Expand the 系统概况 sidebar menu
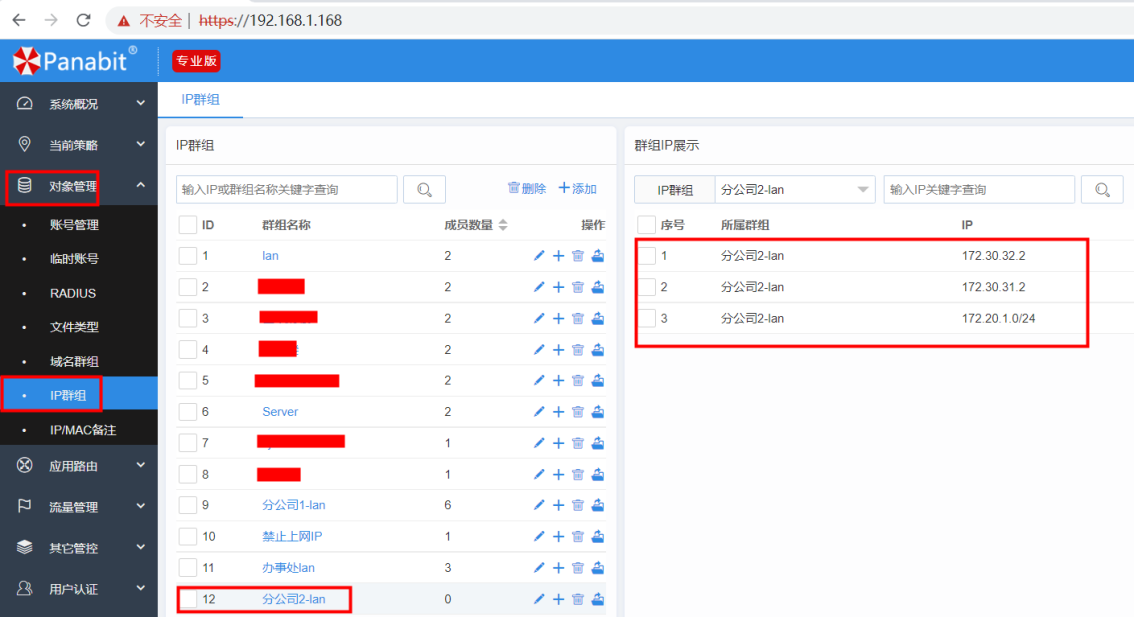Image resolution: width=1134 pixels, height=618 pixels. coord(79,104)
